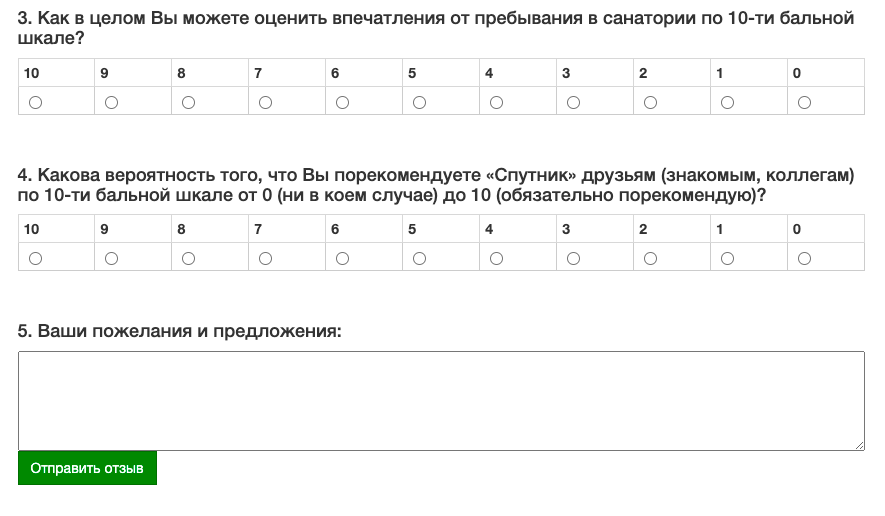Mark rating 4 in recommendation probability row
The image size is (885, 516).
point(496,259)
